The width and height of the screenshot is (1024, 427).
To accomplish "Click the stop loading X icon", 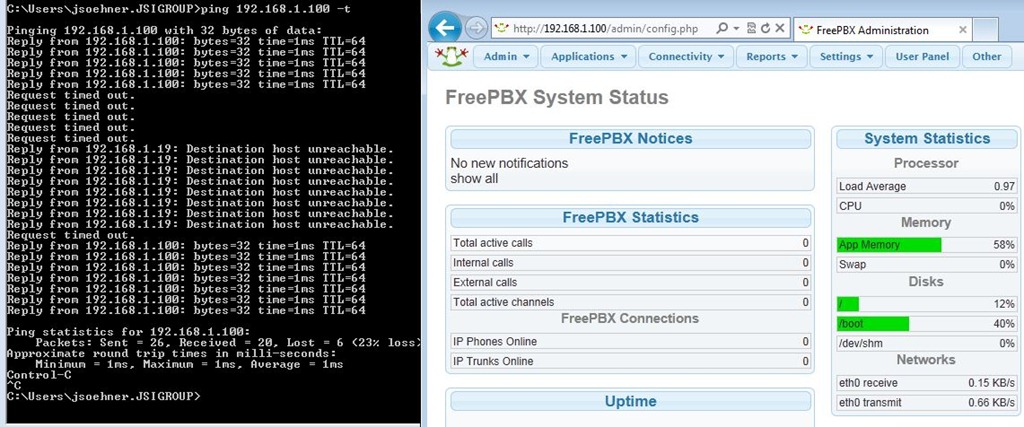I will coord(780,28).
